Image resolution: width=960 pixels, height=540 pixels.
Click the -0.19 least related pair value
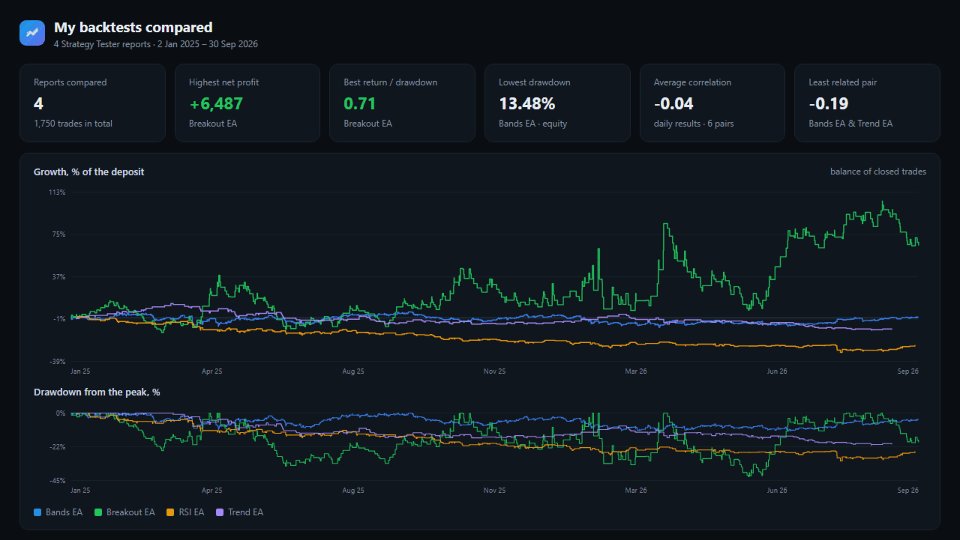828,104
